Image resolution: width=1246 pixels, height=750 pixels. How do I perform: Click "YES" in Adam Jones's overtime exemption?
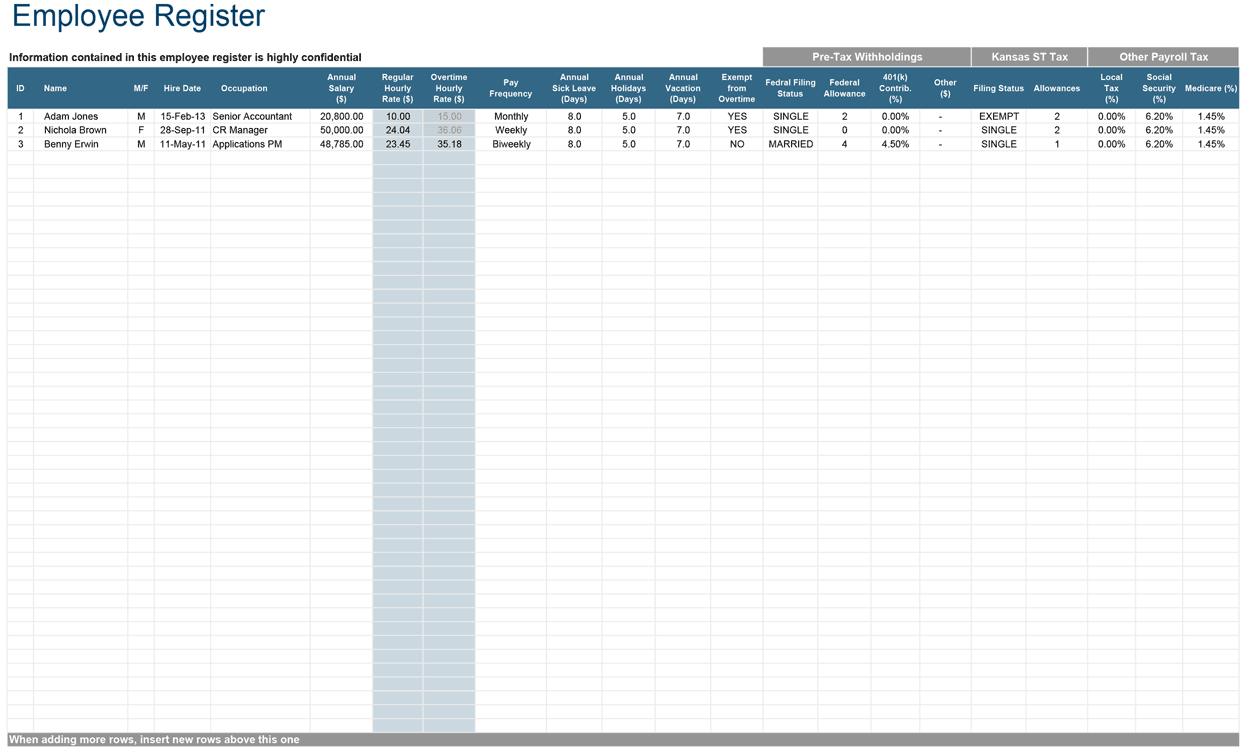coord(737,116)
